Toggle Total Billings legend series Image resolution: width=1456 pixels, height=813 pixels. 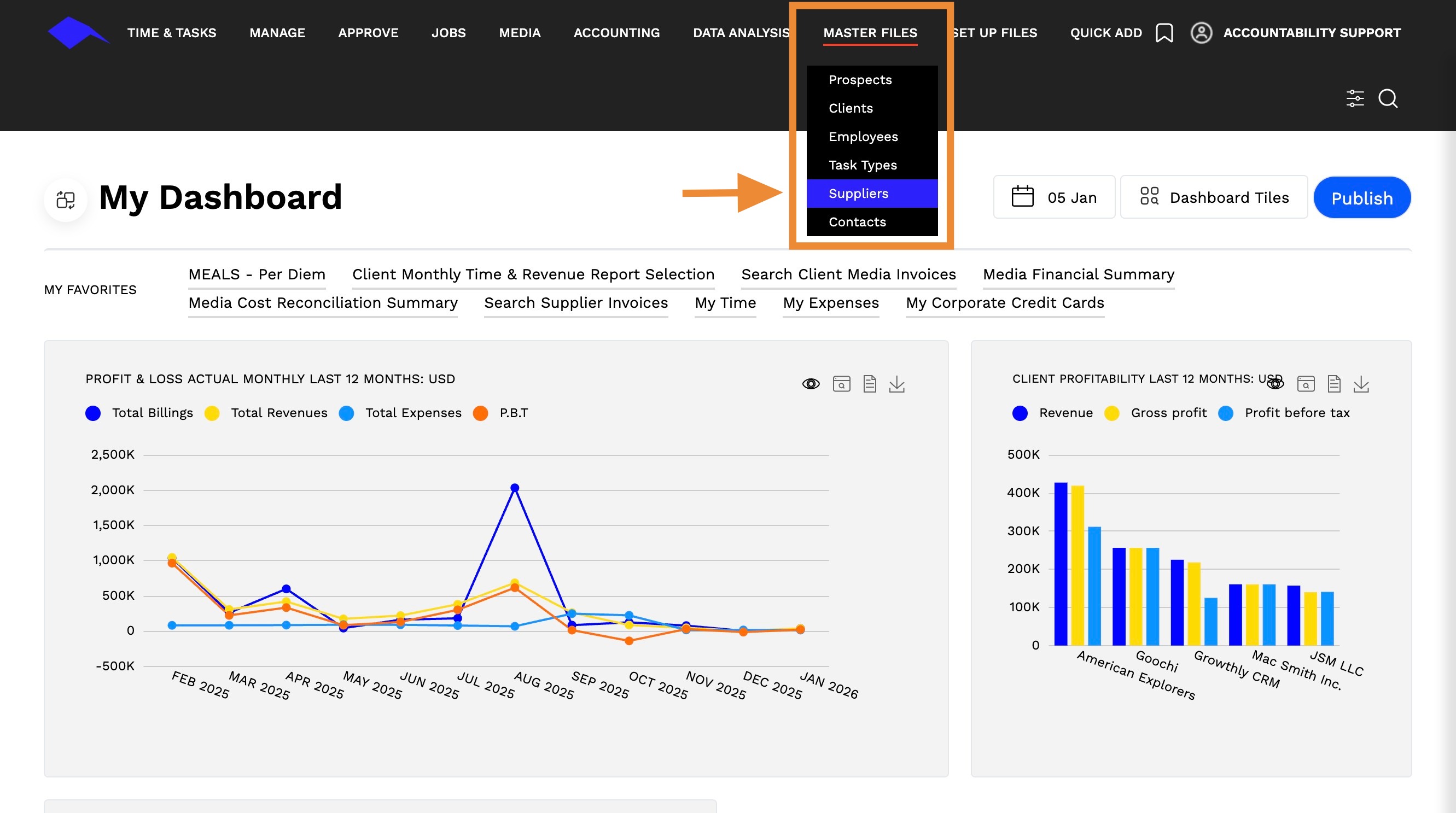pos(139,413)
